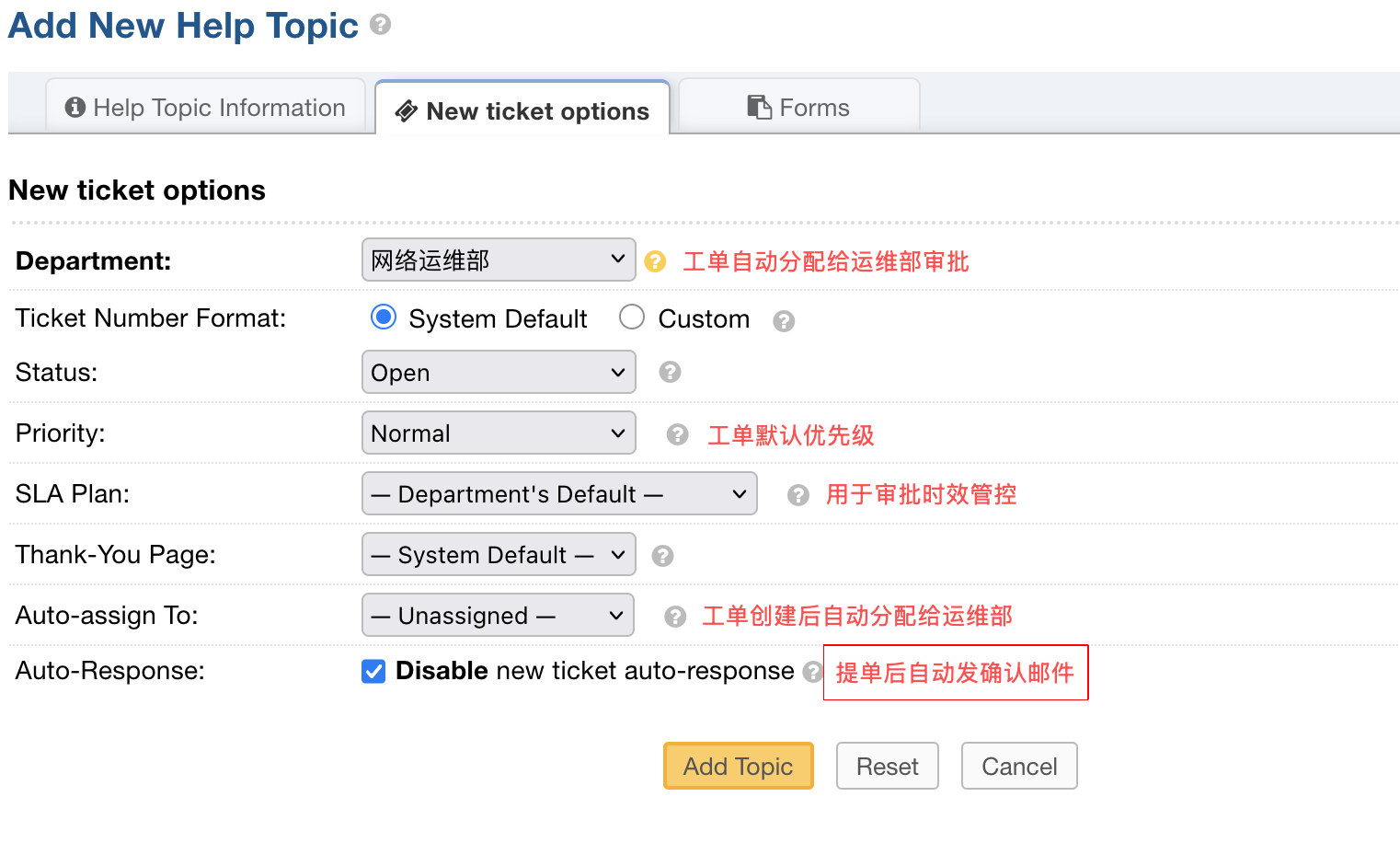This screenshot has height=843, width=1400.
Task: Open the SLA Plan dropdown
Action: click(x=558, y=494)
